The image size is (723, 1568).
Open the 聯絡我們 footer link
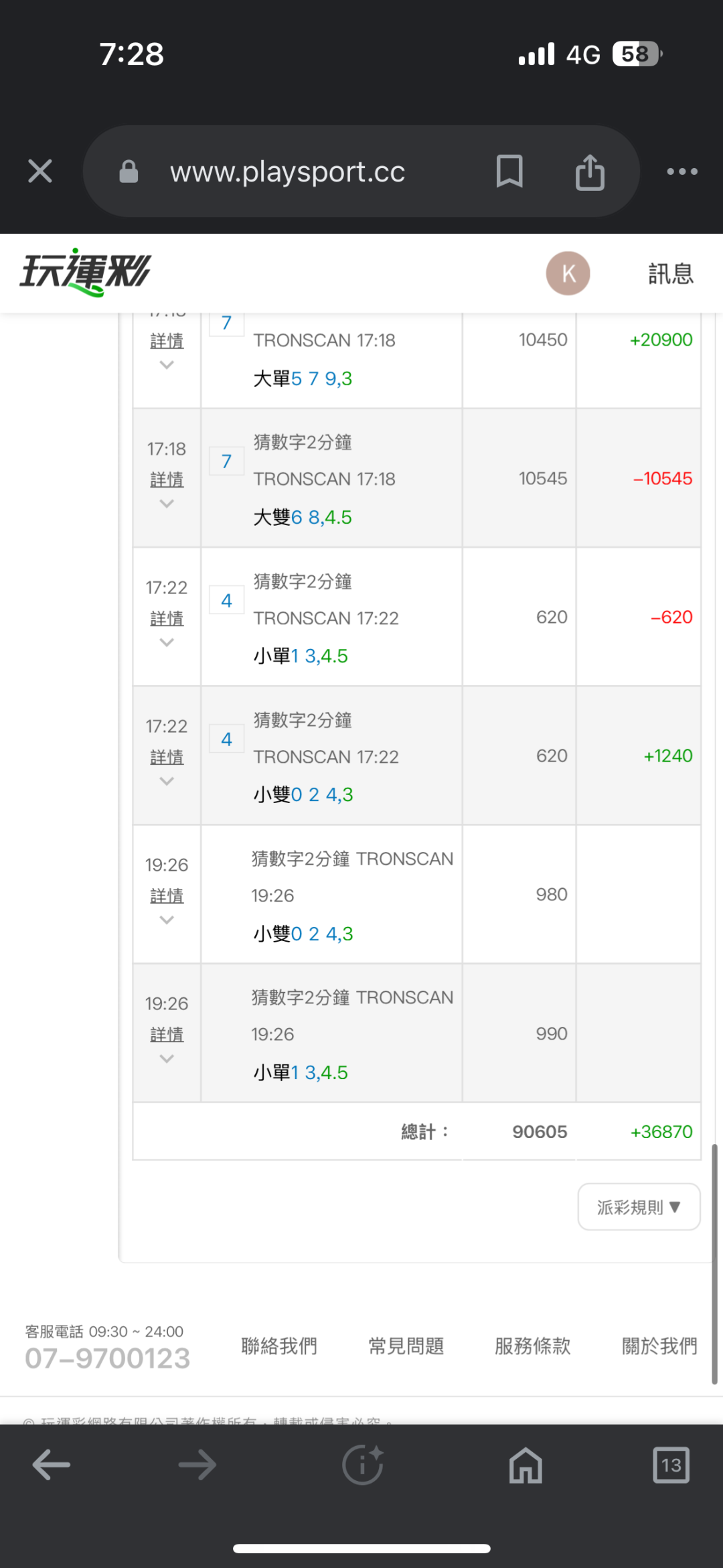(x=279, y=1346)
